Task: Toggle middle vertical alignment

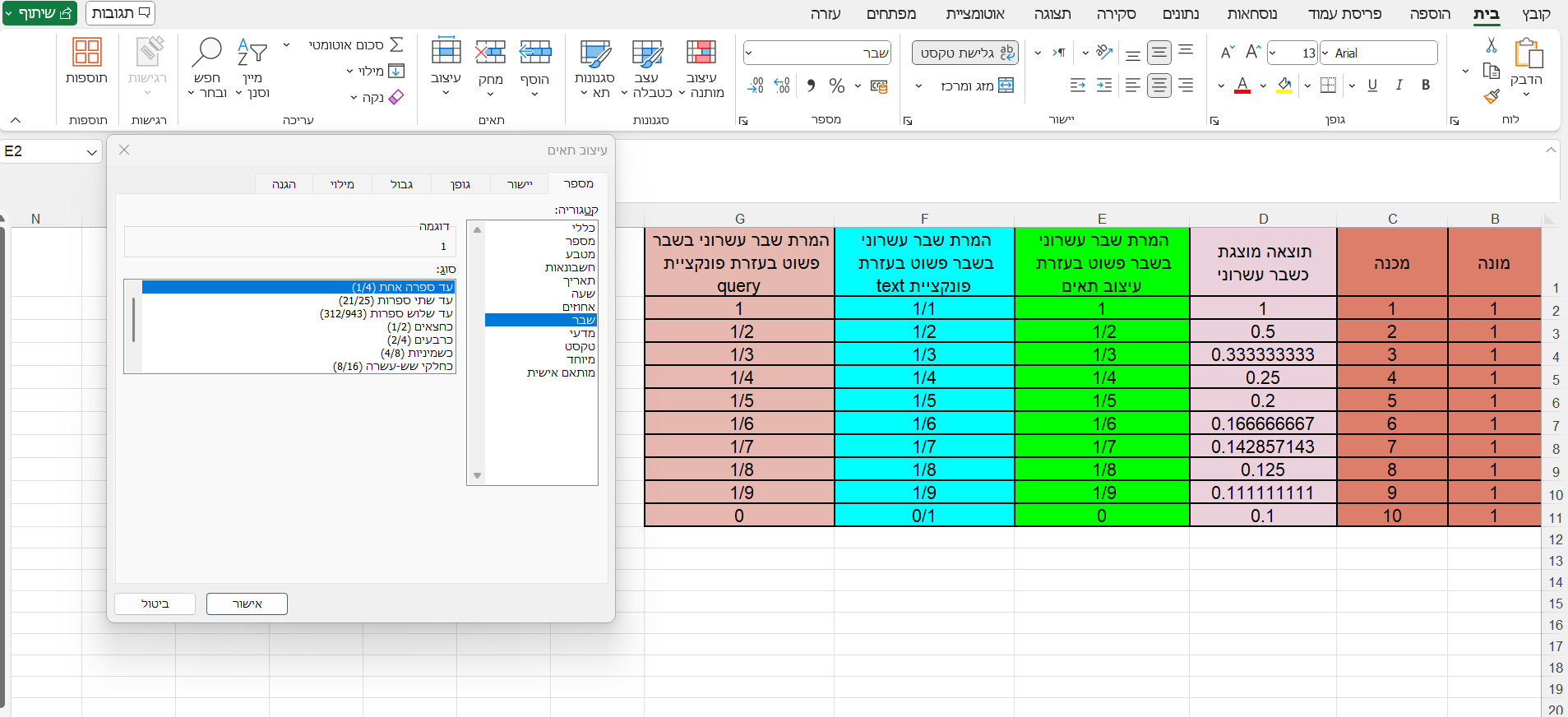Action: (1159, 53)
